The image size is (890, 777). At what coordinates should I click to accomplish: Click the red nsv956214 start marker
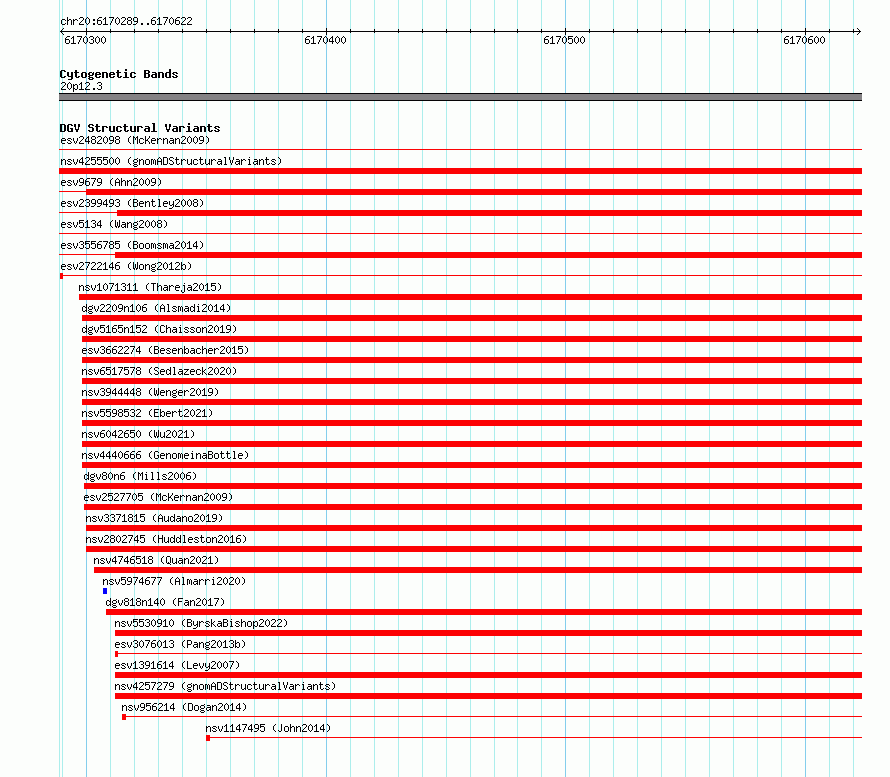tap(124, 717)
